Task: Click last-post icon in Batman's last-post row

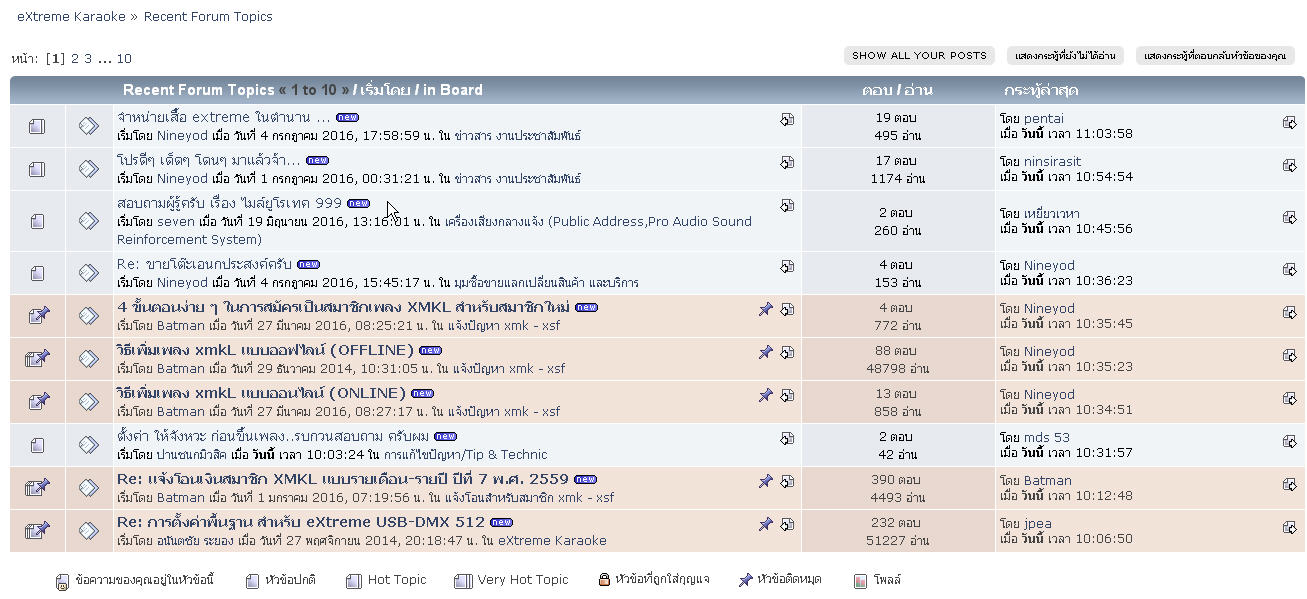Action: click(1289, 484)
